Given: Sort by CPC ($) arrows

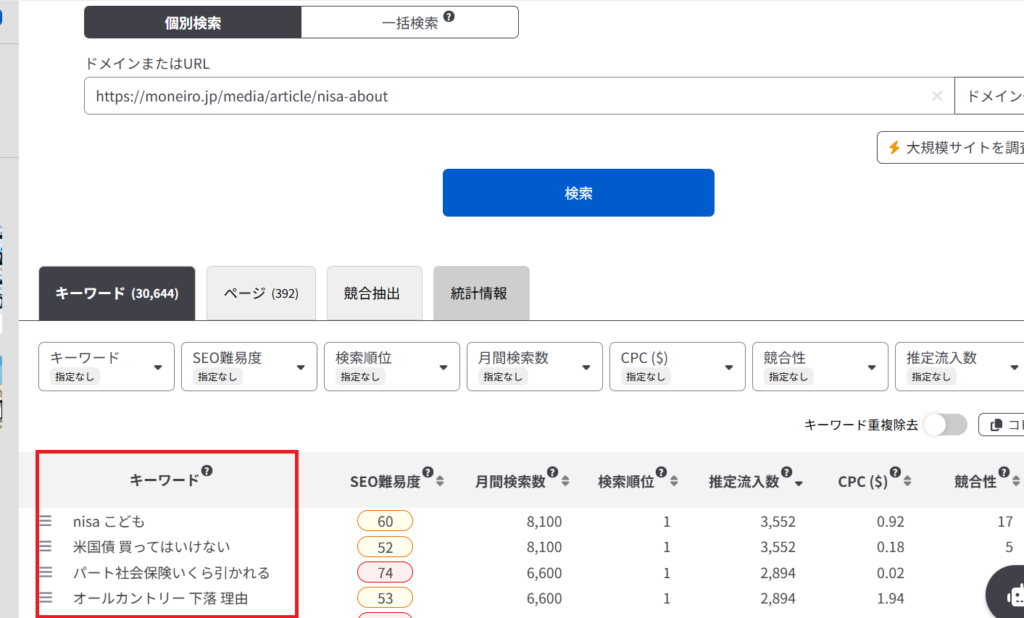Looking at the screenshot, I should coord(908,481).
